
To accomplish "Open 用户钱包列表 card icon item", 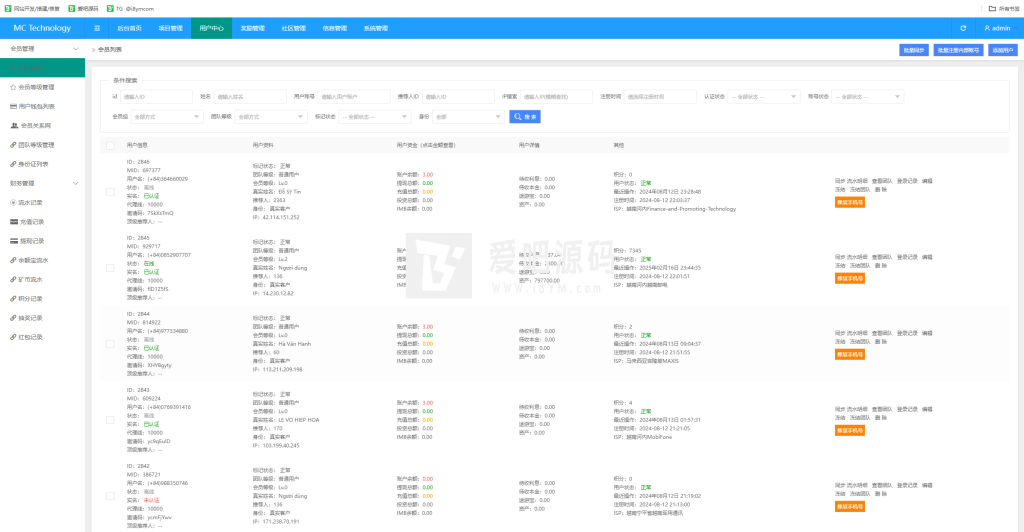I will 42,106.
